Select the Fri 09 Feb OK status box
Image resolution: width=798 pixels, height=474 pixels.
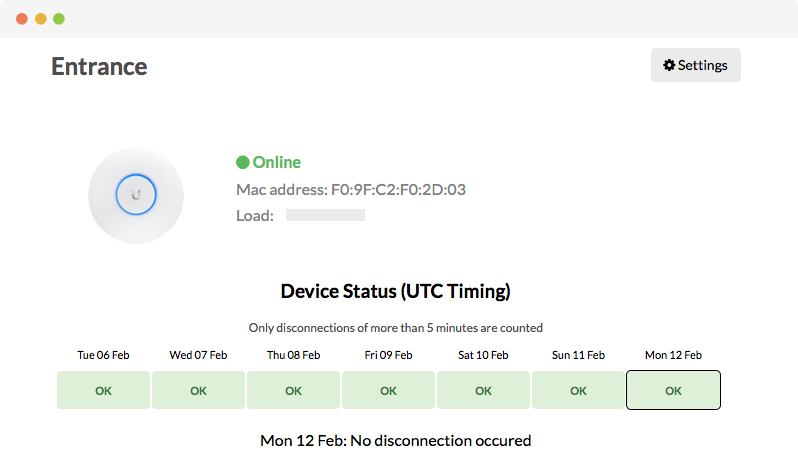388,390
